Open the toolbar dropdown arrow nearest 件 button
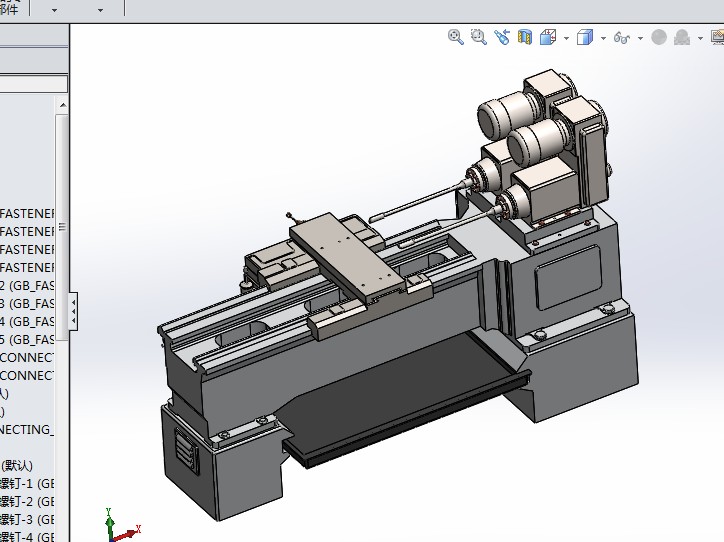The image size is (724, 542). tap(54, 10)
